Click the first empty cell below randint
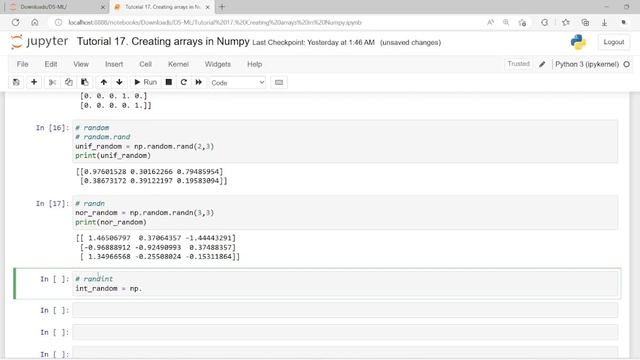The image size is (640, 360). (x=345, y=310)
